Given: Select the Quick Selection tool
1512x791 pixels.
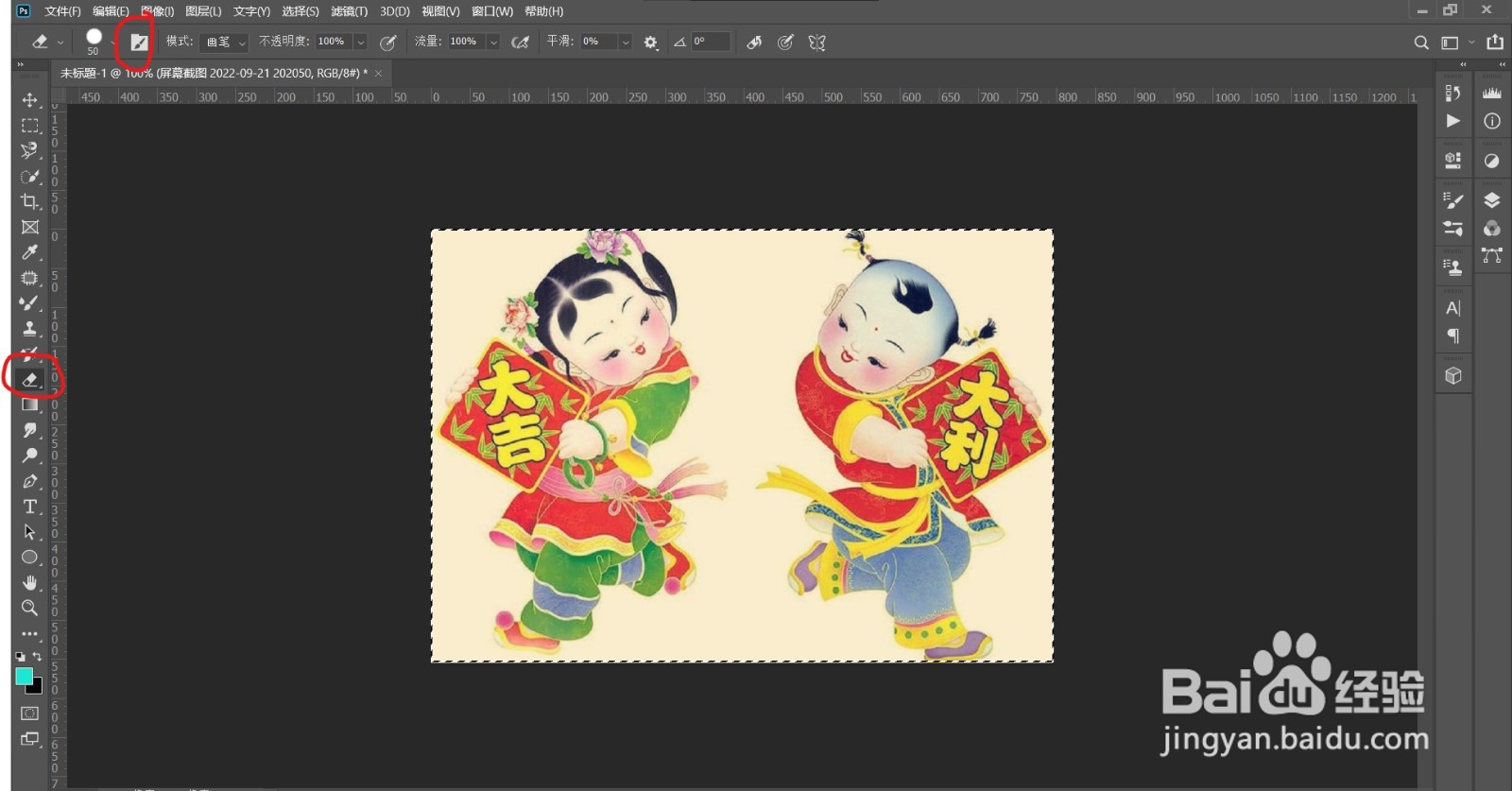Looking at the screenshot, I should 30,176.
